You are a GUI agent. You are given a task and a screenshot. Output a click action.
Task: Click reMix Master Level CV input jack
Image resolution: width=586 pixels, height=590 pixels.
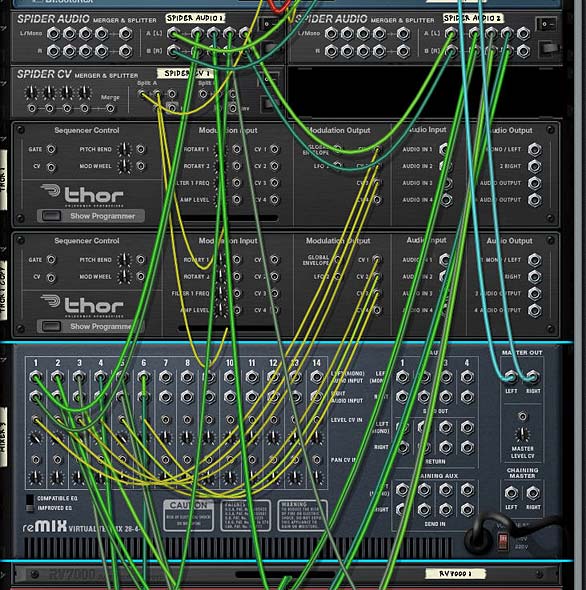[522, 416]
